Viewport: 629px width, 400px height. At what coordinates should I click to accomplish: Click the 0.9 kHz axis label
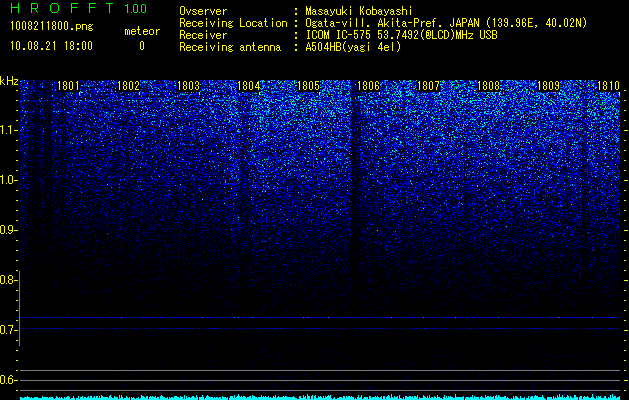(7, 230)
